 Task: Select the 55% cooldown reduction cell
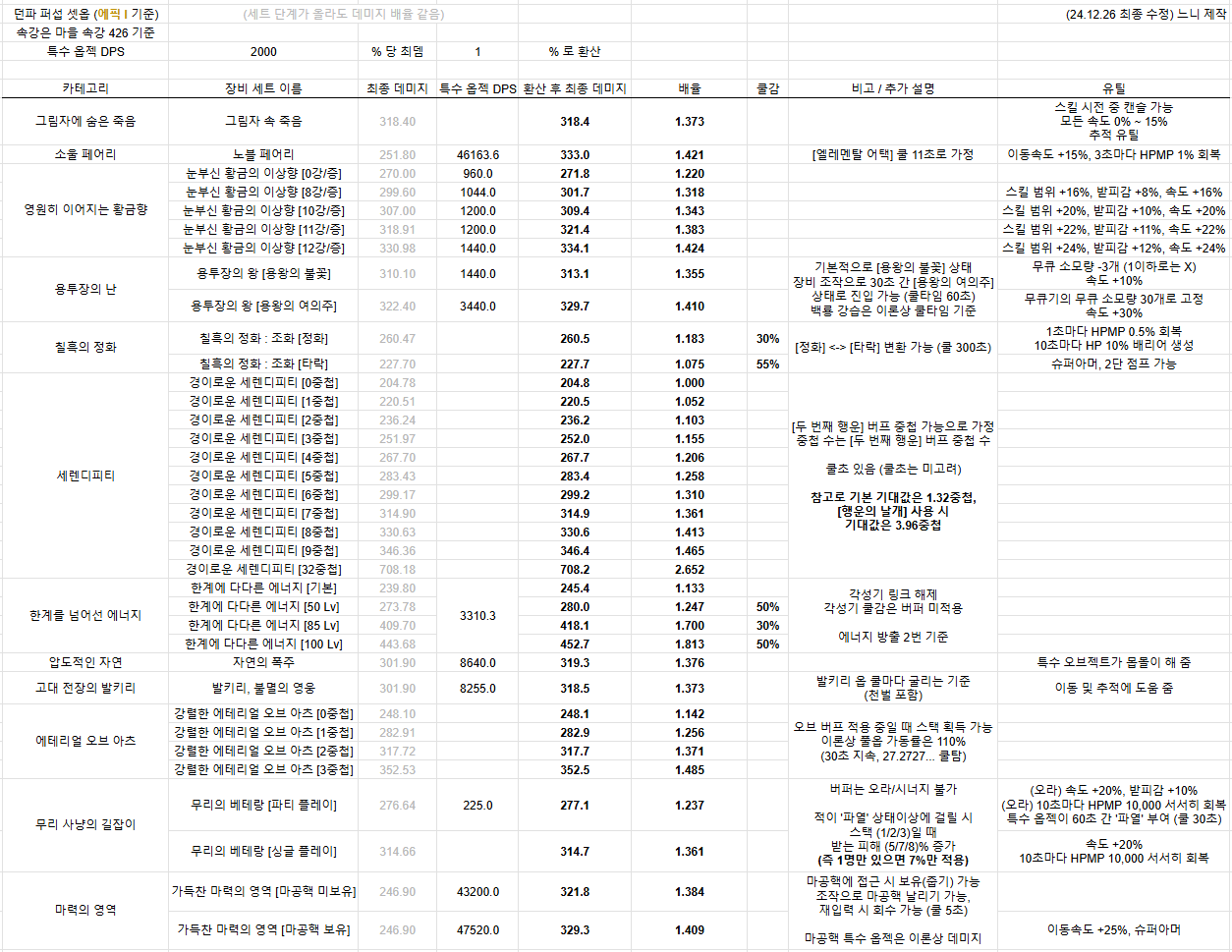(x=767, y=364)
